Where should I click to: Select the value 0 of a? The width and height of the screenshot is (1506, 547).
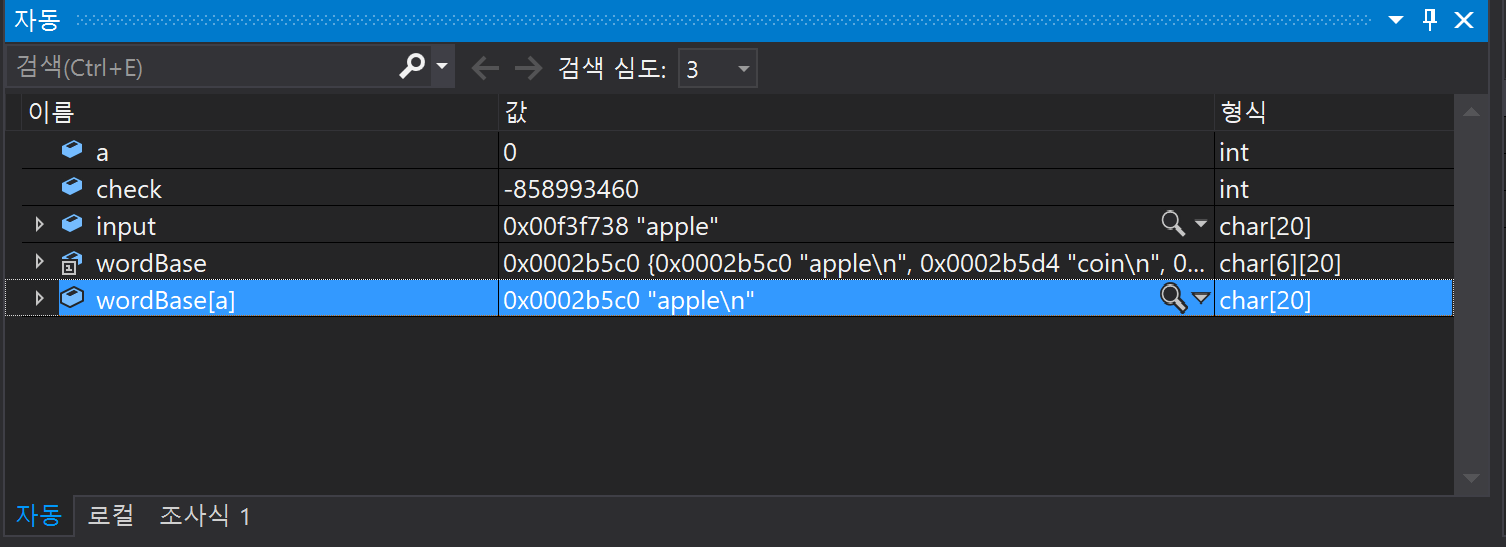pyautogui.click(x=510, y=152)
